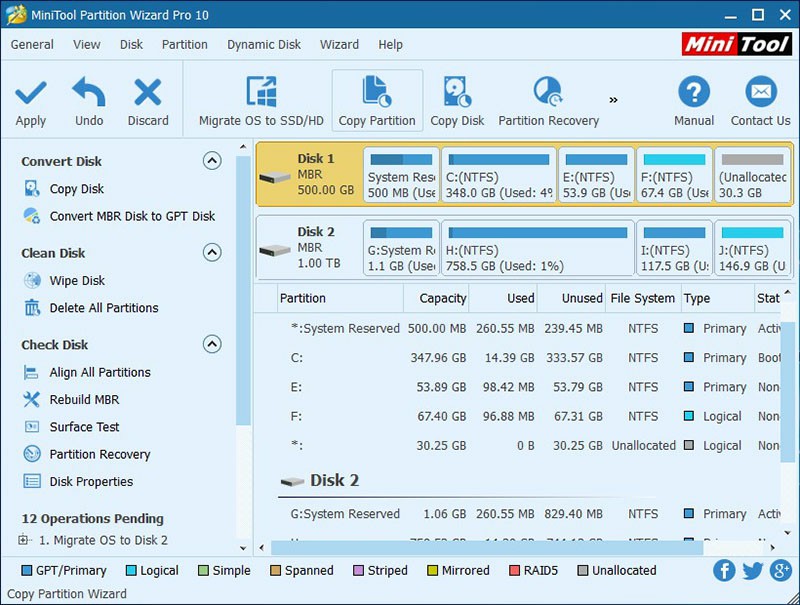Collapse the Convert Disk section

click(212, 161)
